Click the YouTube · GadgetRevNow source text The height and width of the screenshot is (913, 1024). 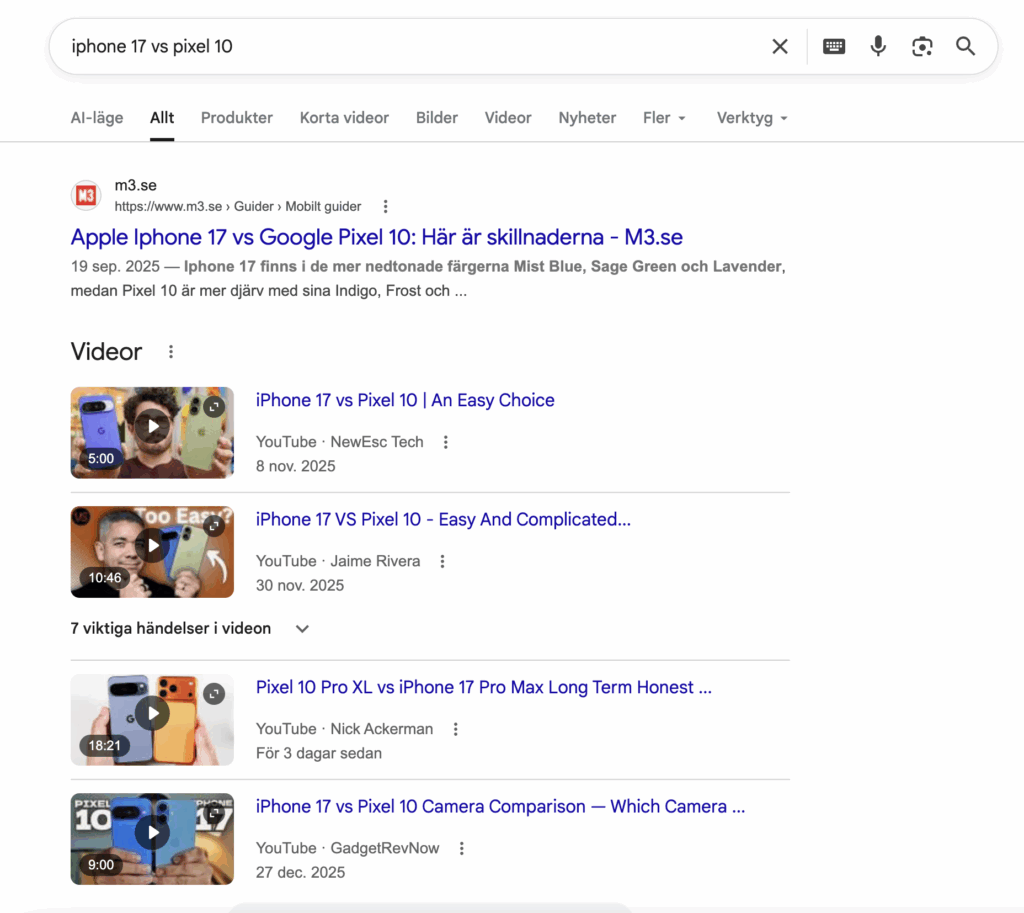[x=347, y=848]
